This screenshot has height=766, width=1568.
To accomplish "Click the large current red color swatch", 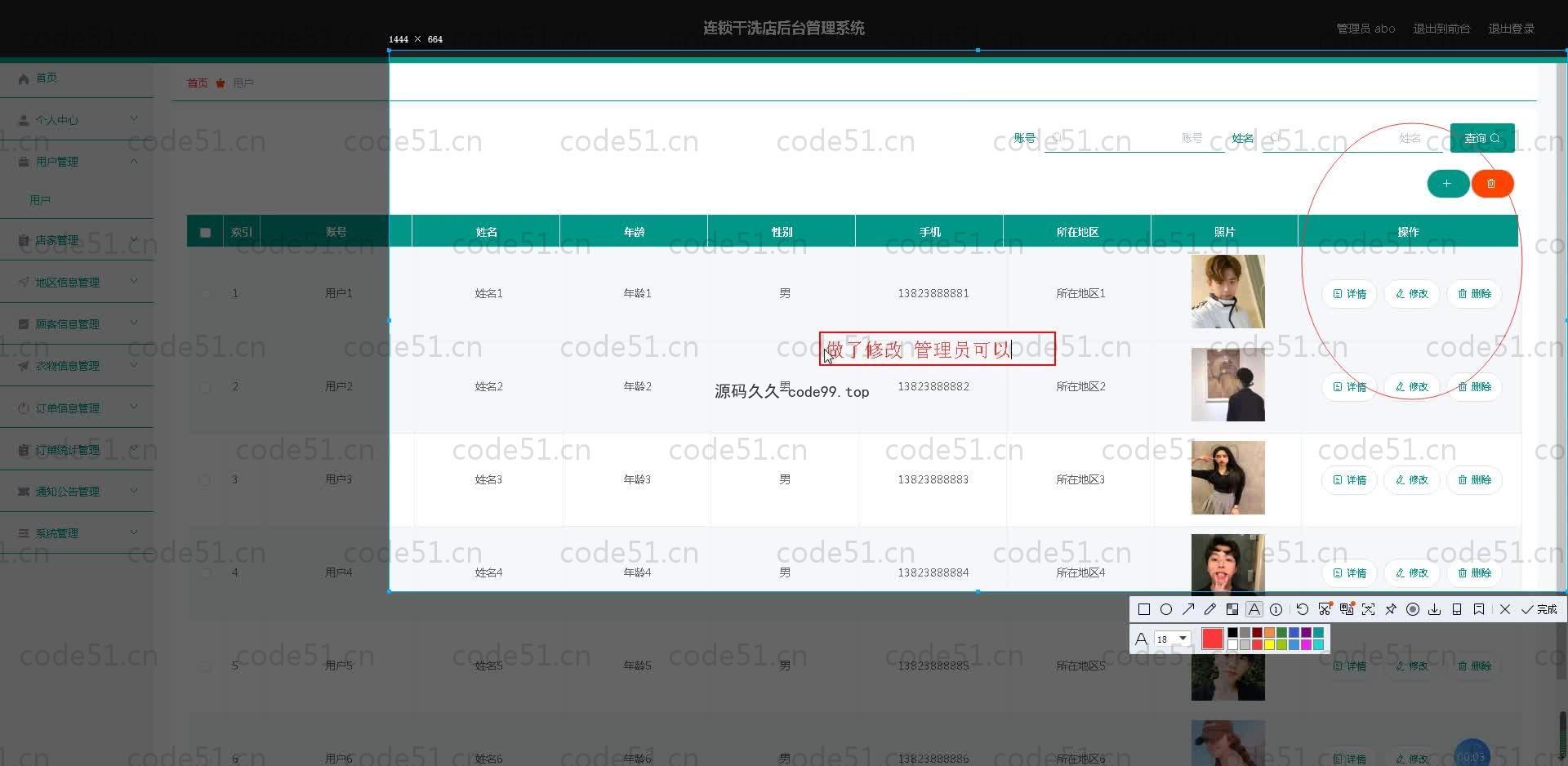I will [x=1212, y=639].
